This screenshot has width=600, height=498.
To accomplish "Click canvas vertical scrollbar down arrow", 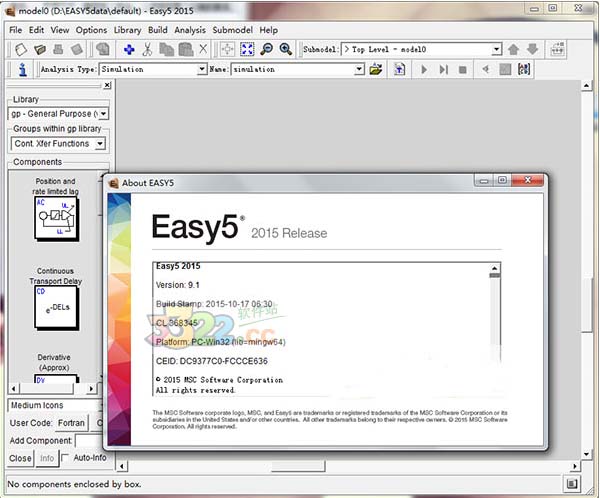I will click(x=586, y=454).
